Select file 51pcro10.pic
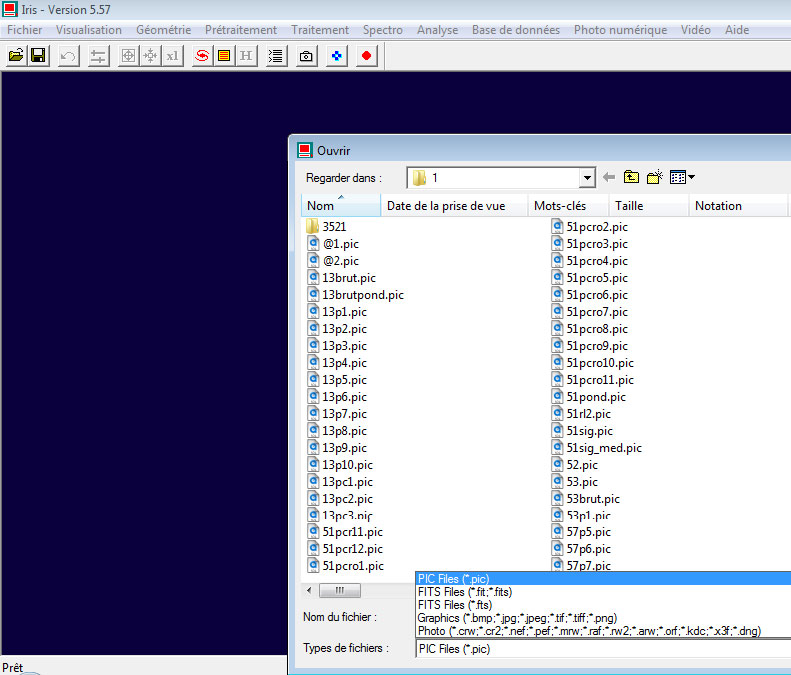Image resolution: width=791 pixels, height=675 pixels. coord(593,363)
